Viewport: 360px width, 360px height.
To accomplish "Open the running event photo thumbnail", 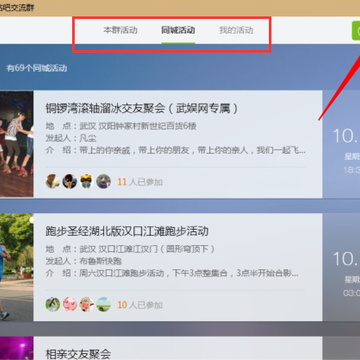I will click(17, 267).
